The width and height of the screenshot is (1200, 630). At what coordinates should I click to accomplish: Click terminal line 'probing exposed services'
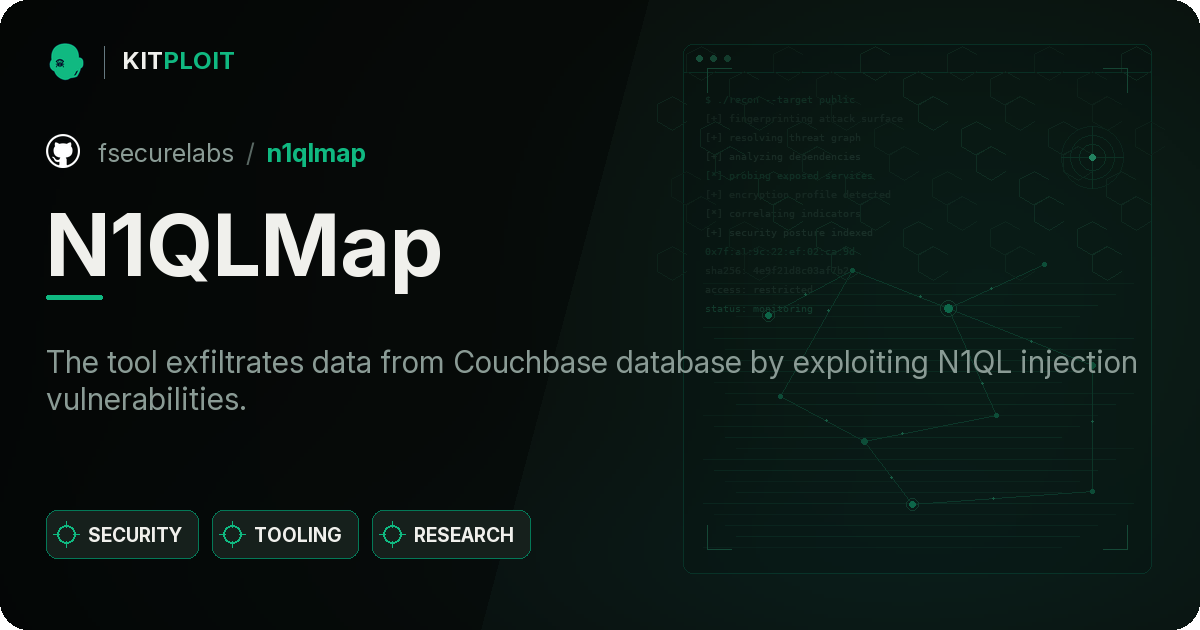click(789, 176)
